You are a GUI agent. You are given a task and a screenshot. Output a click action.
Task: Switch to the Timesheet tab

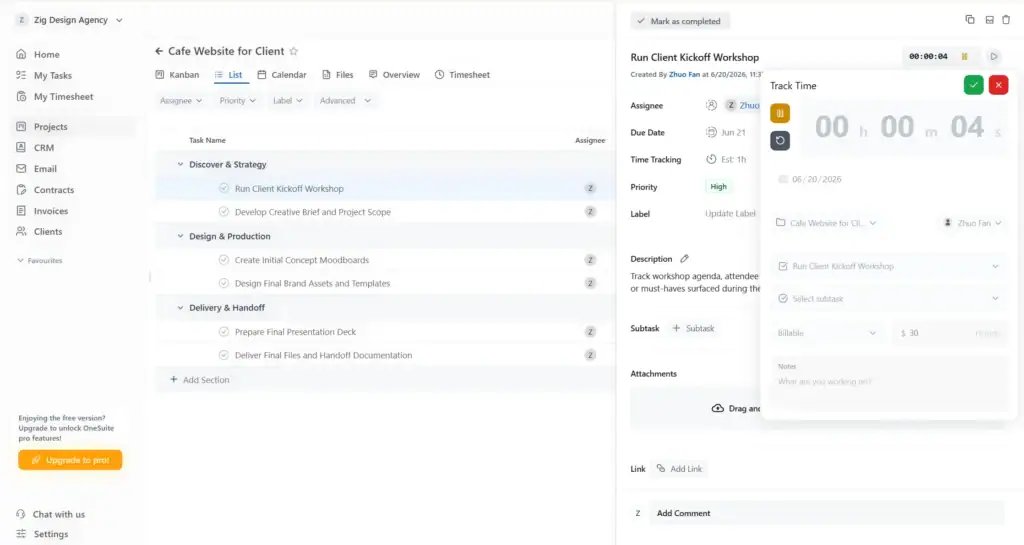[x=462, y=75]
